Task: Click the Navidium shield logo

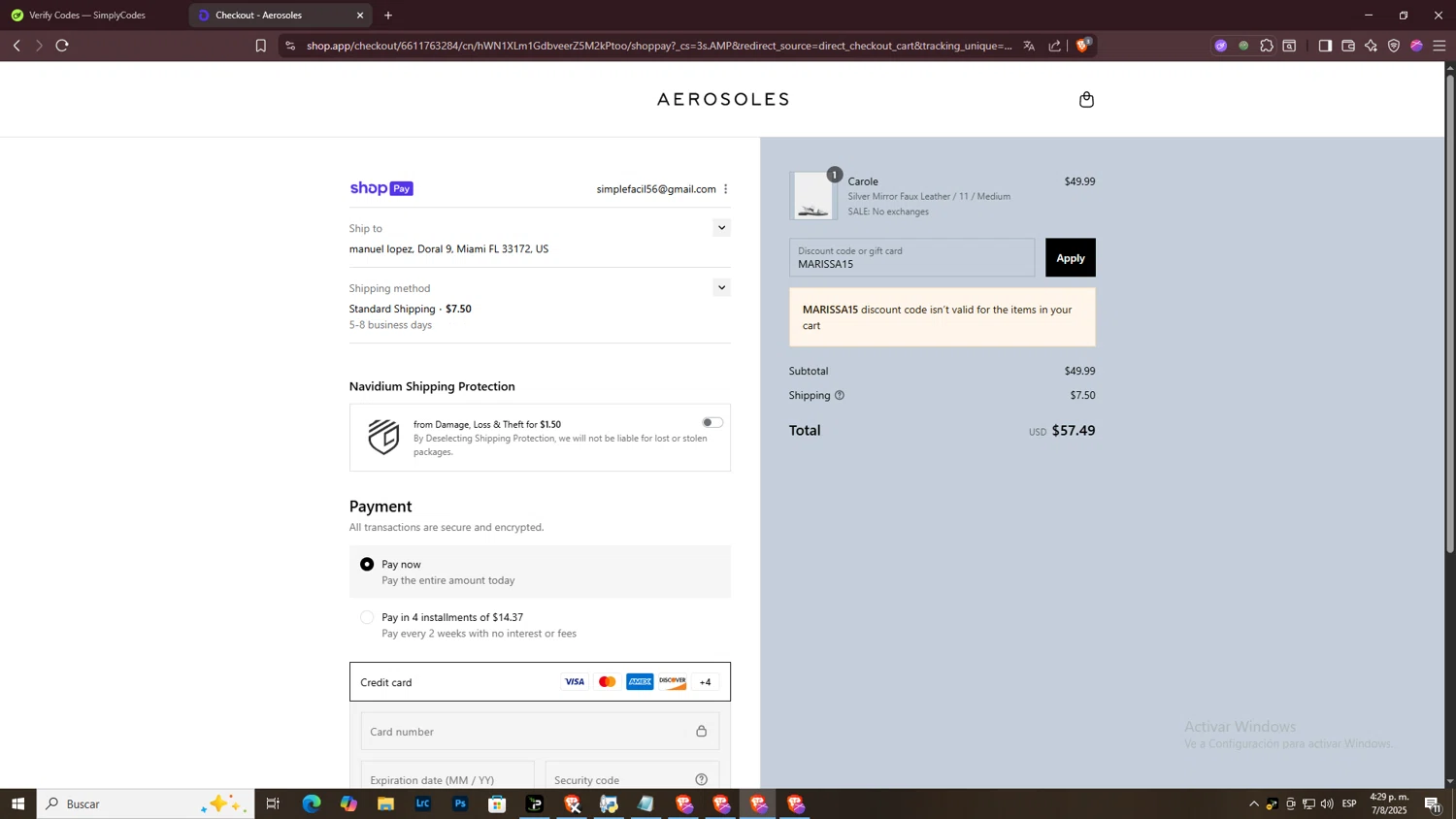Action: [x=383, y=437]
